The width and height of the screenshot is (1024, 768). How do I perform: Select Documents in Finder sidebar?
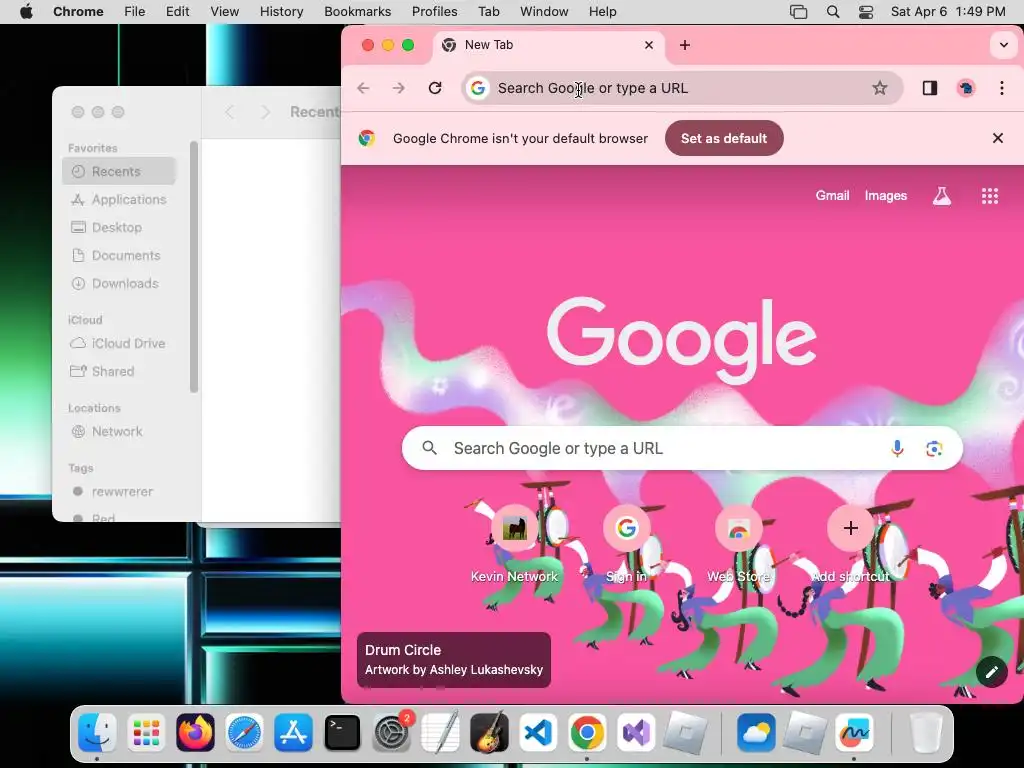[x=119, y=255]
